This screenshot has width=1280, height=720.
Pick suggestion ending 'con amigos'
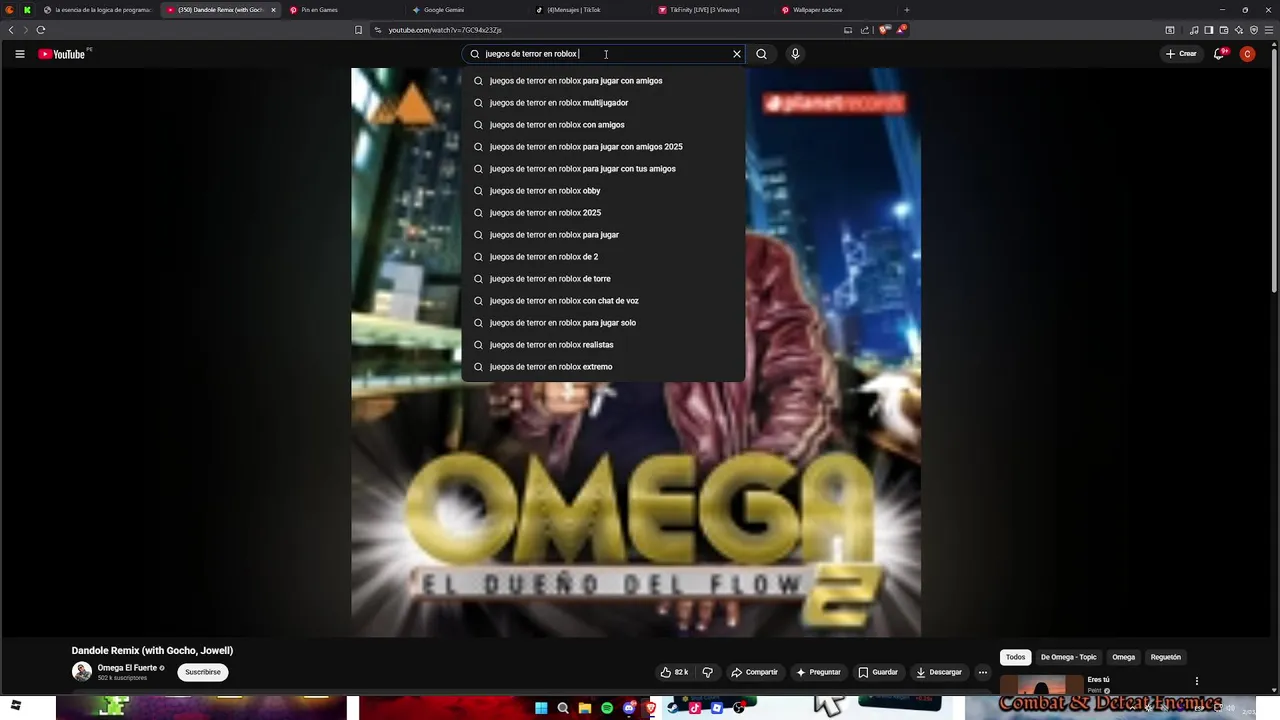coord(603,125)
